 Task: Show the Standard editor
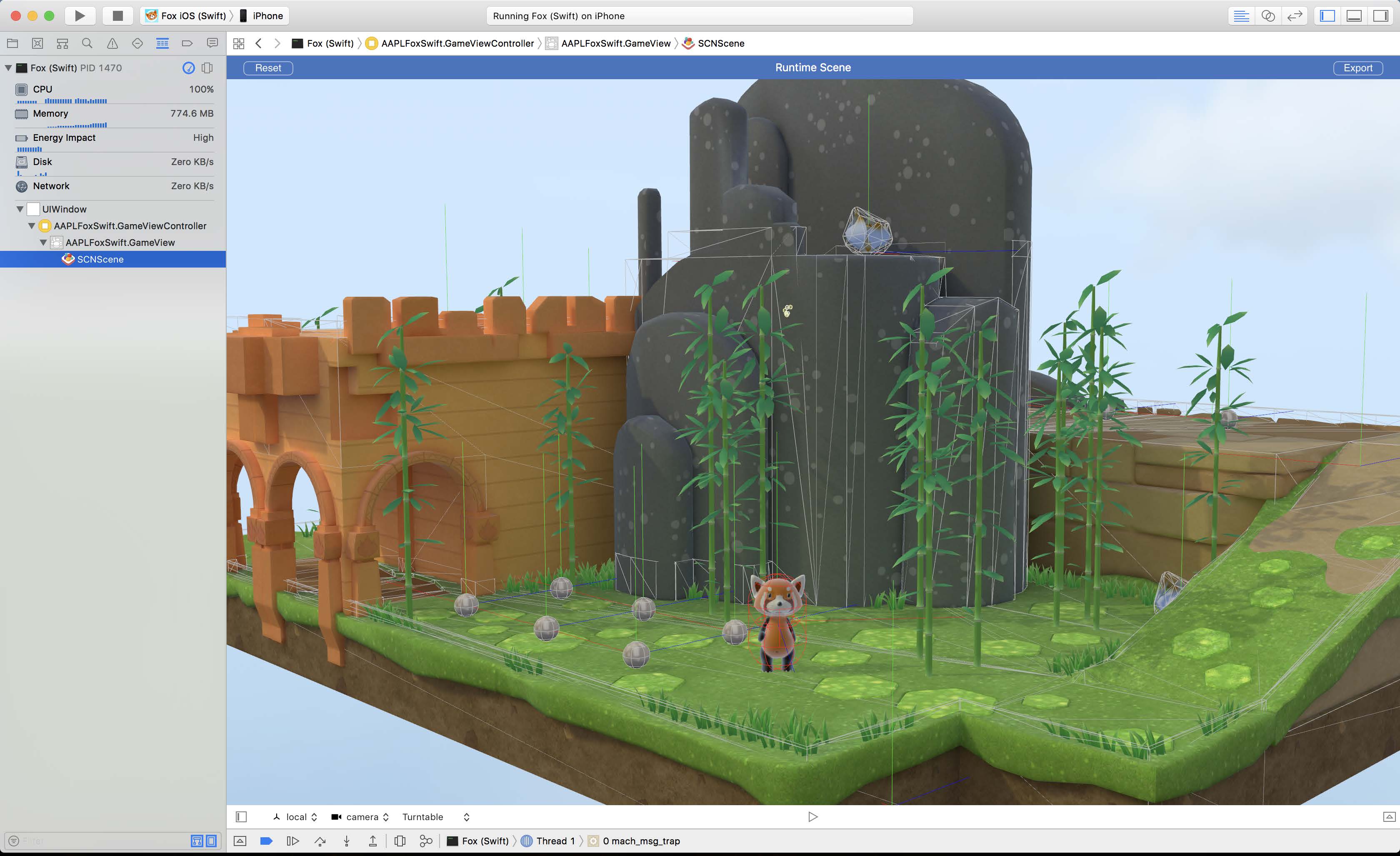(x=1242, y=16)
